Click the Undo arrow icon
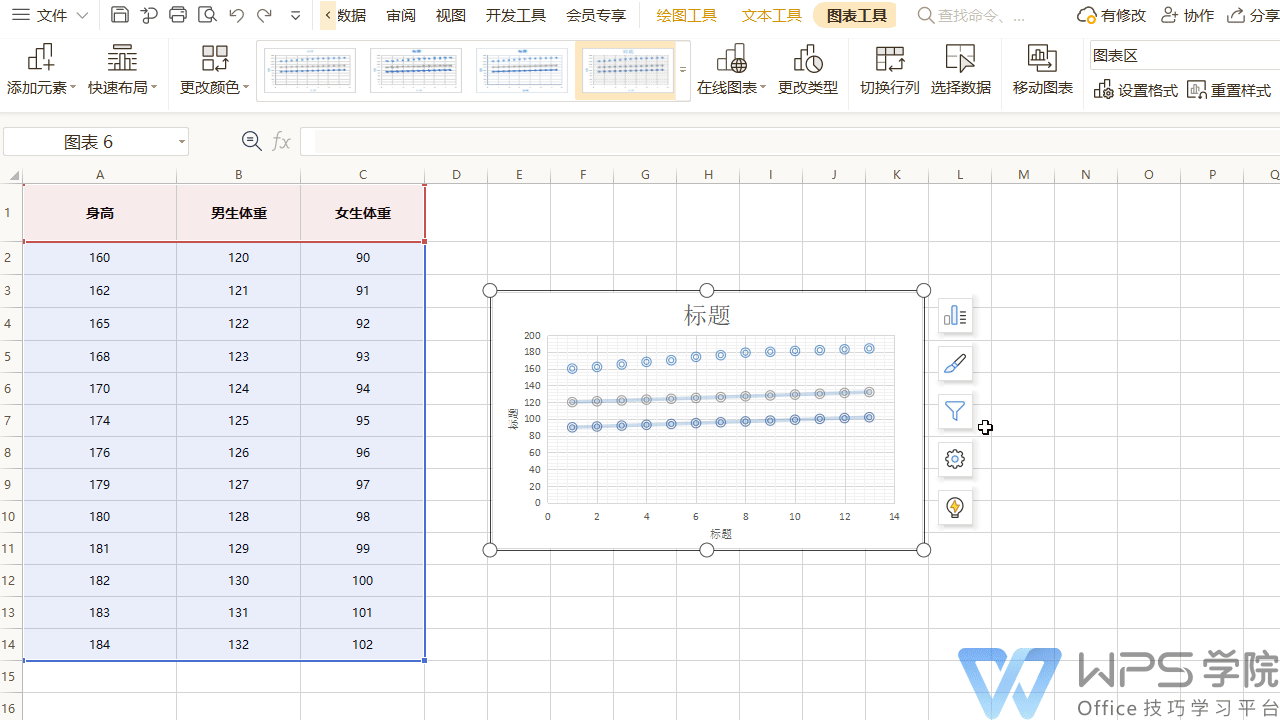Image resolution: width=1280 pixels, height=720 pixels. tap(236, 15)
